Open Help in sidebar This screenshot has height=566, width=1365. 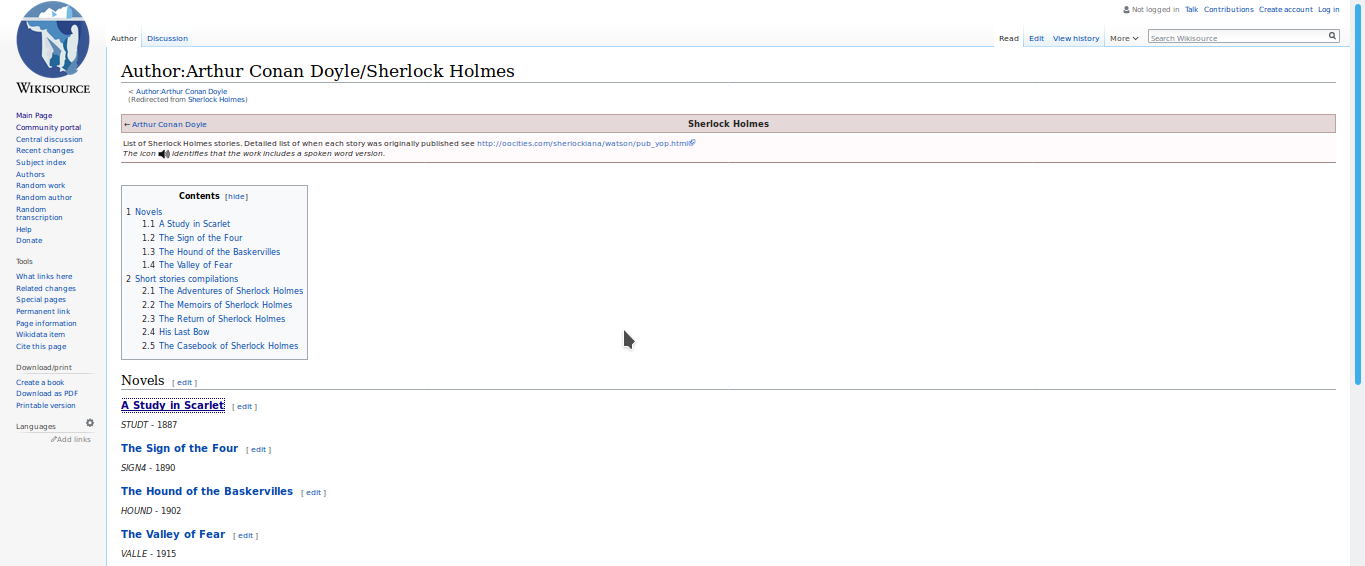click(x=24, y=229)
